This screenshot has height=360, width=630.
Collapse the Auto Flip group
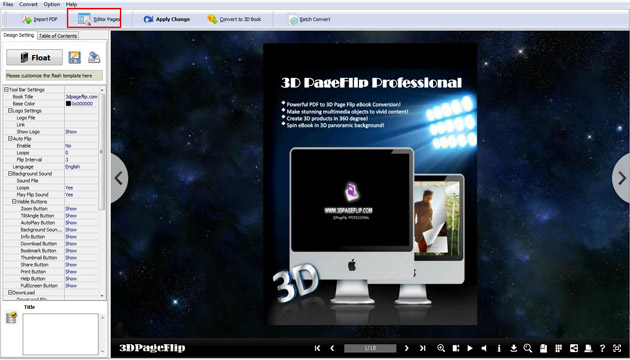10,139
